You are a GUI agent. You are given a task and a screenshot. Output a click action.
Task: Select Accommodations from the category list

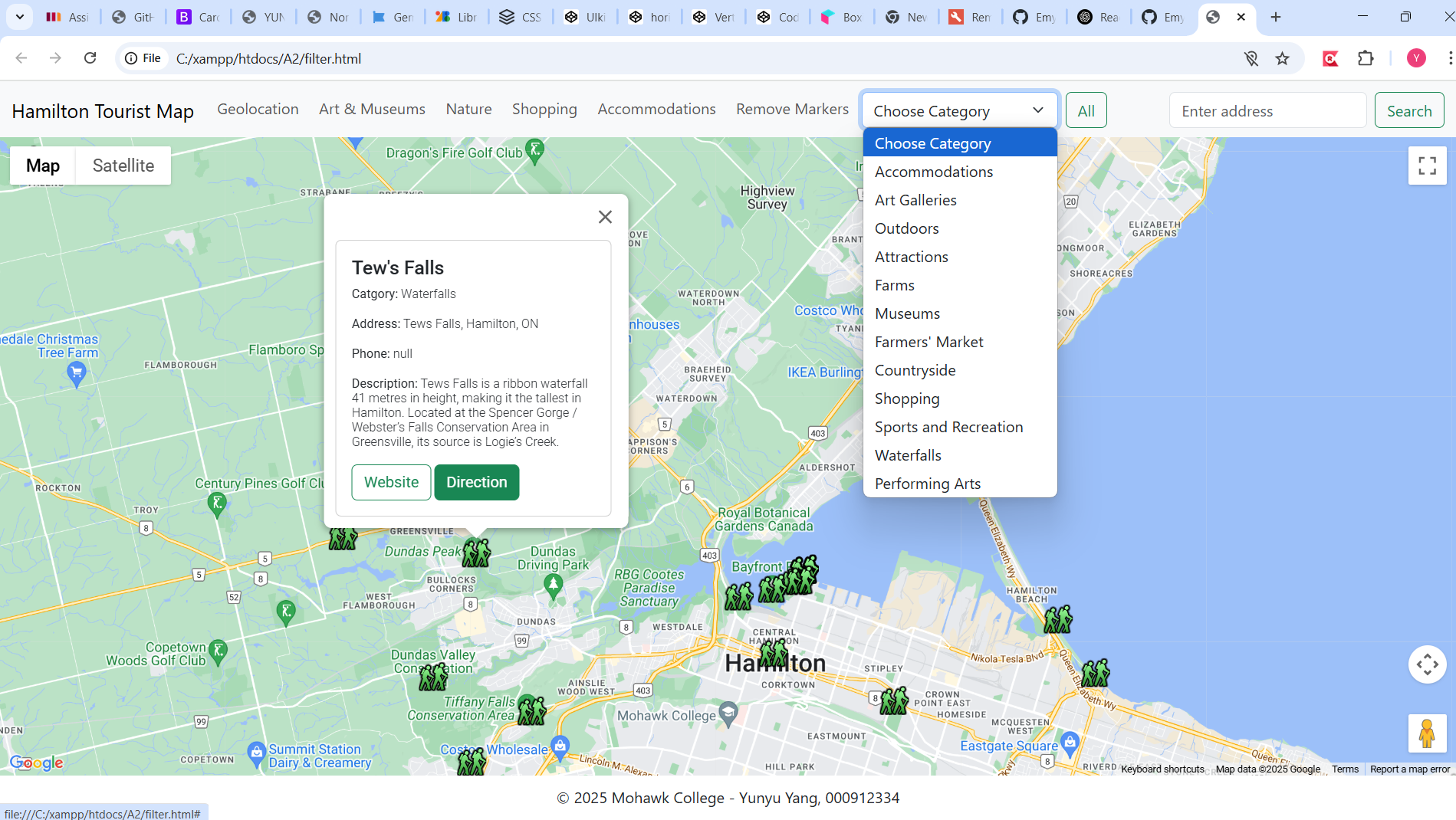click(x=959, y=172)
